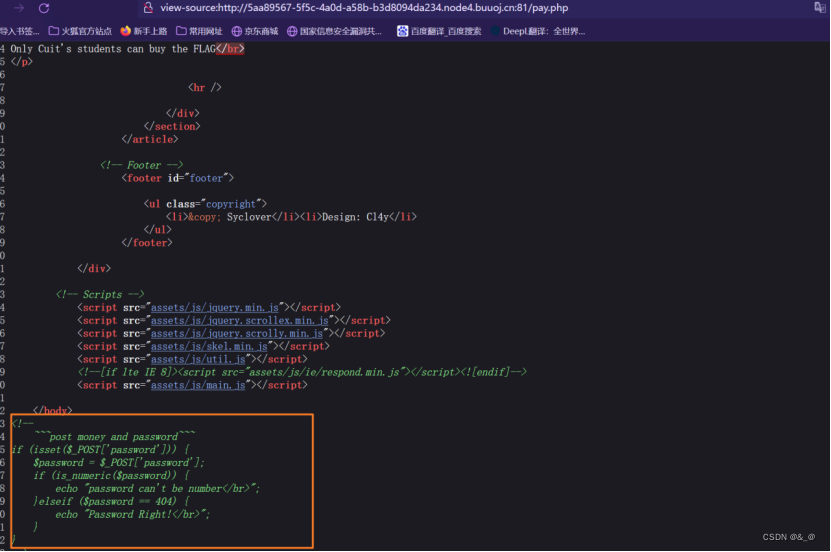Open the 百度翻译 bookmark
This screenshot has width=831, height=552.
(x=439, y=31)
